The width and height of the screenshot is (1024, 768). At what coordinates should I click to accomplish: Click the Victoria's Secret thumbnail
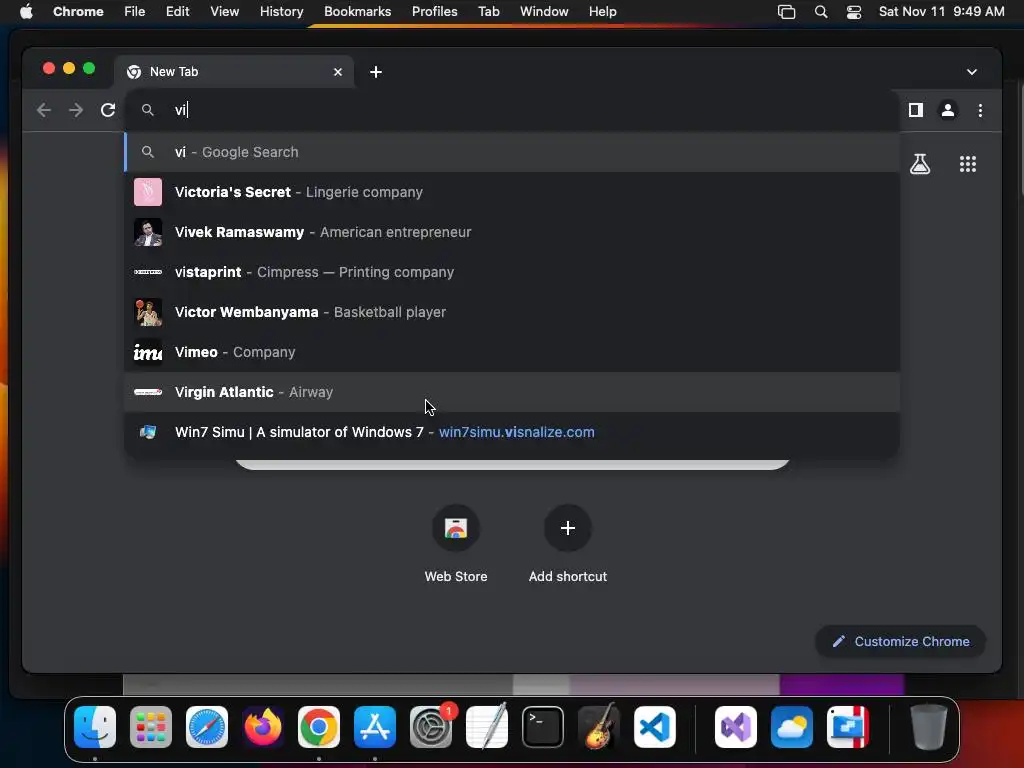pyautogui.click(x=148, y=192)
